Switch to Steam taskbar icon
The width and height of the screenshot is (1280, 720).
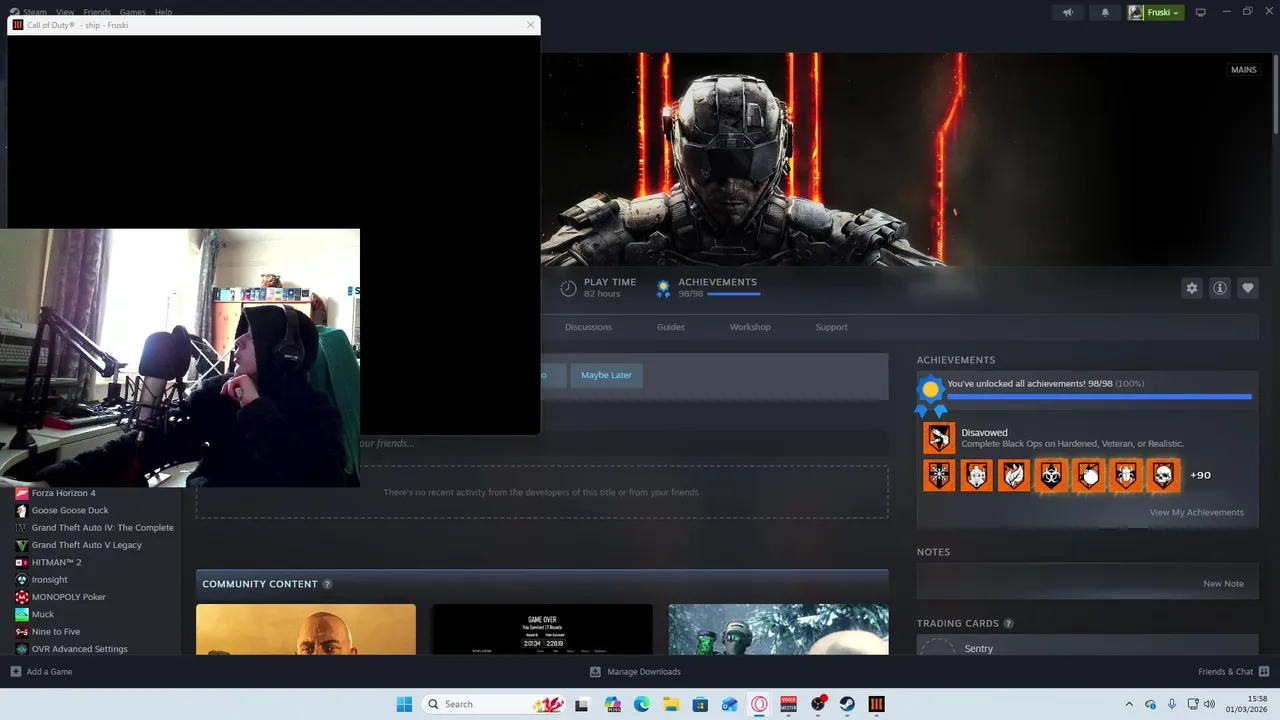[847, 704]
